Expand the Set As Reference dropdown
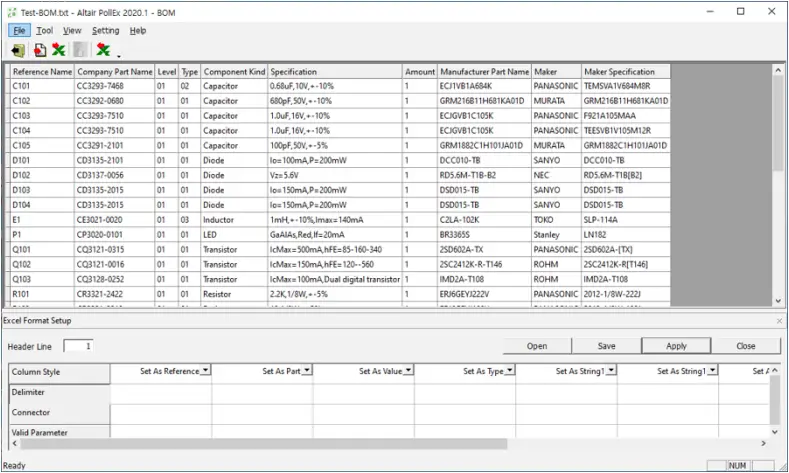The image size is (789, 473). [205, 371]
